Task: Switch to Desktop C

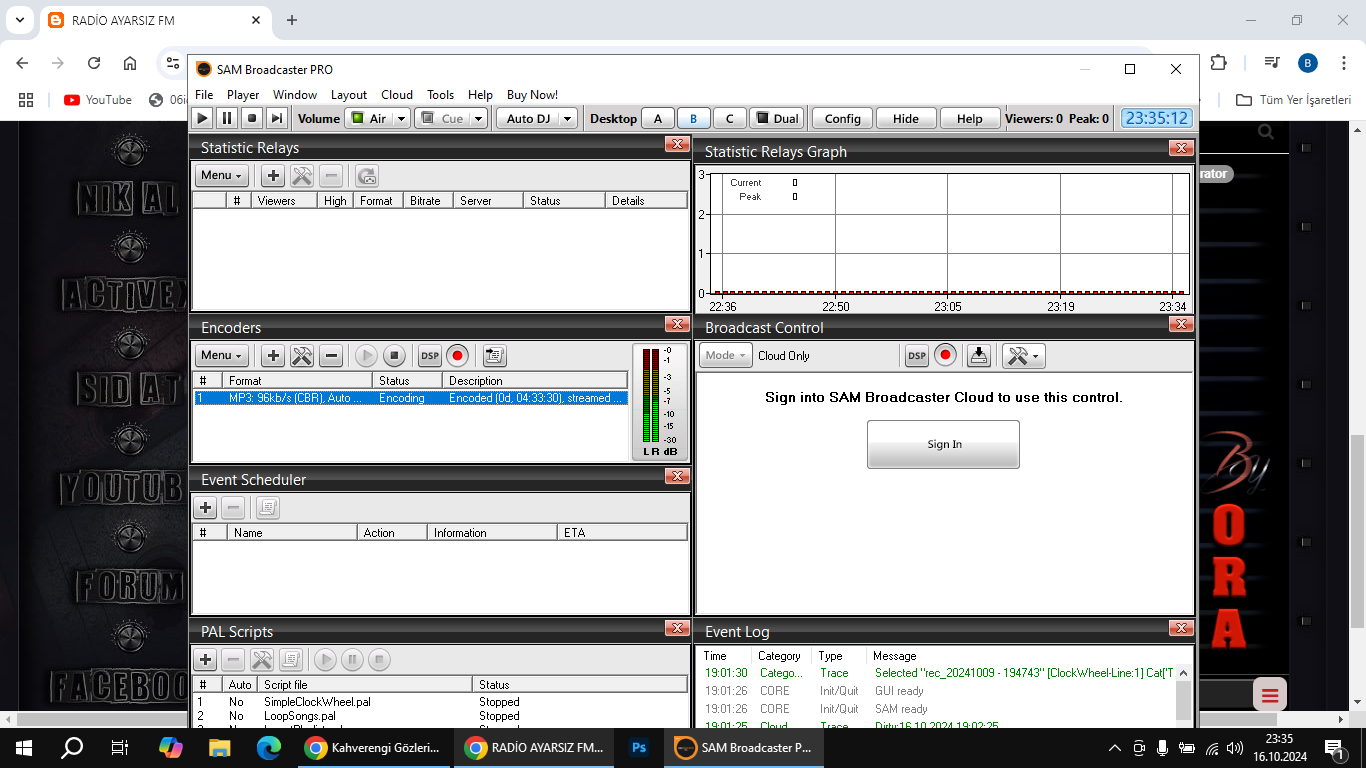Action: point(729,118)
